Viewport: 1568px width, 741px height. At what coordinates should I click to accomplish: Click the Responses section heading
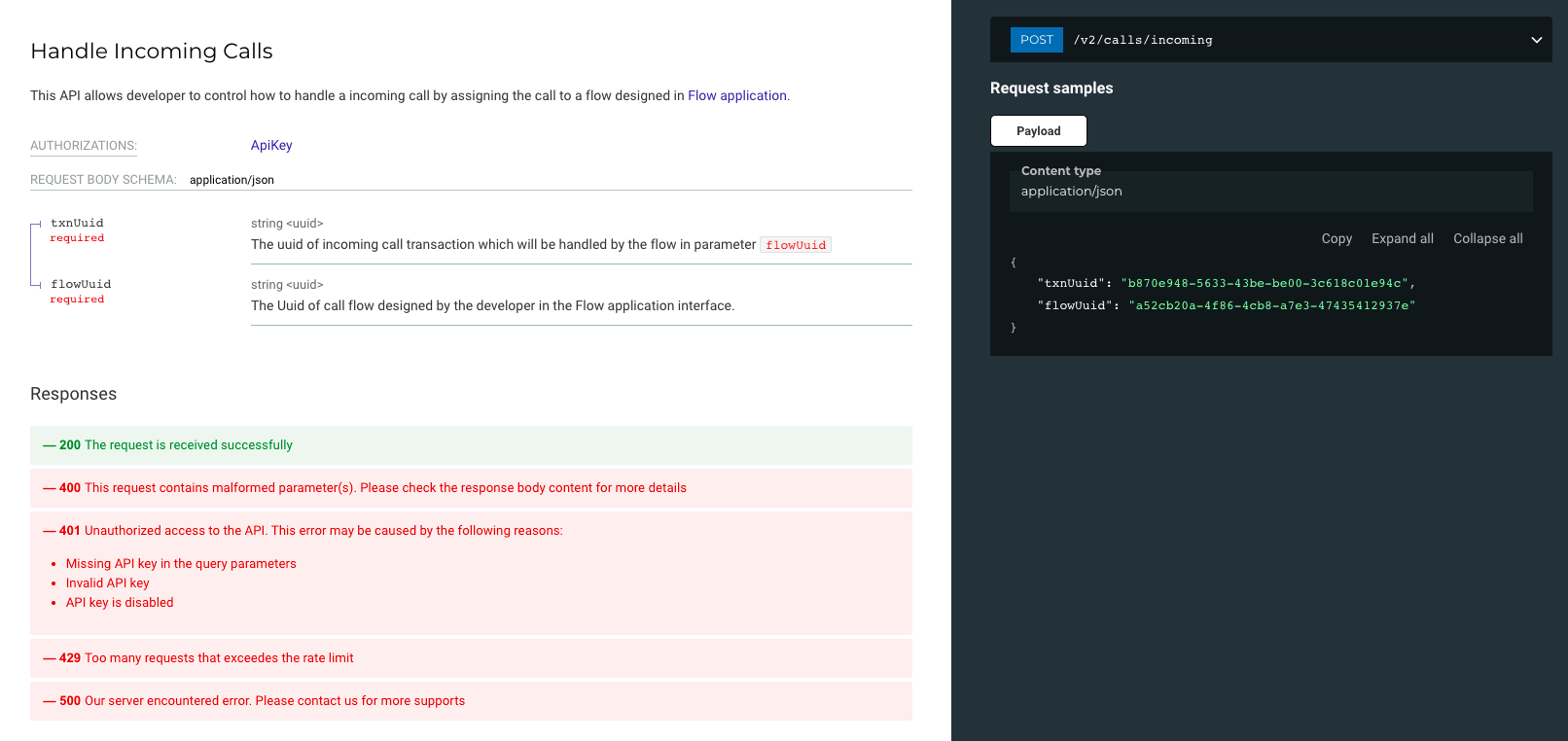(x=73, y=394)
